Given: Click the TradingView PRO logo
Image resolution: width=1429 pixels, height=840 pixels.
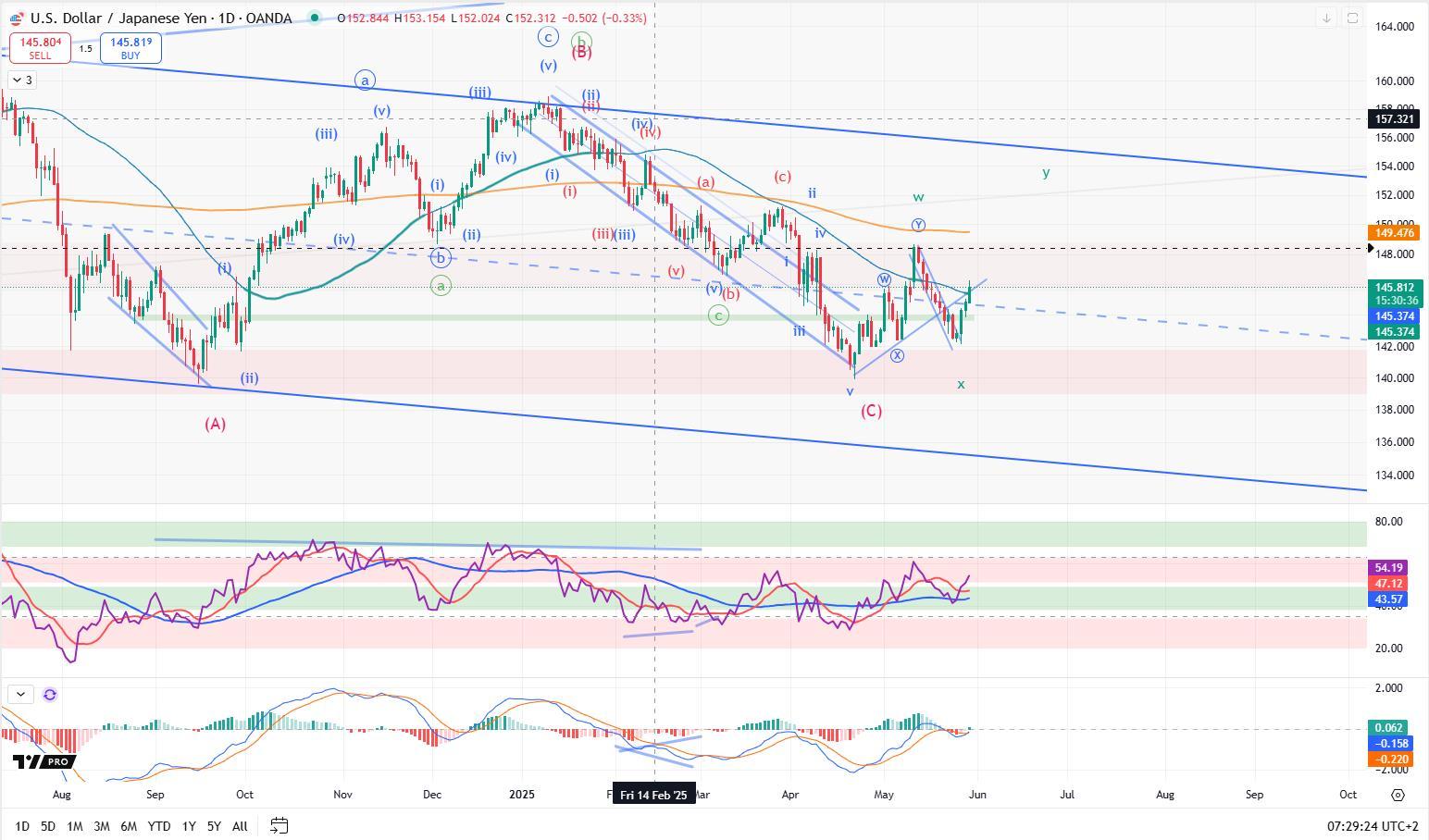Looking at the screenshot, I should [x=42, y=761].
